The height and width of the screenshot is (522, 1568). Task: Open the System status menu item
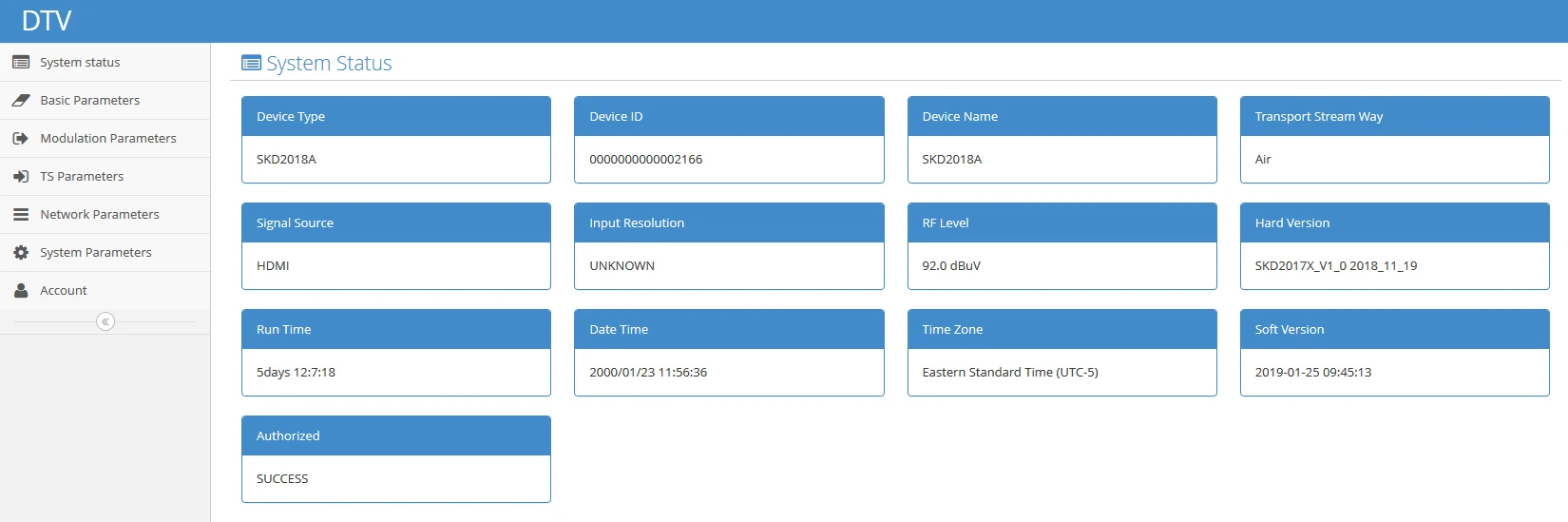pos(105,63)
